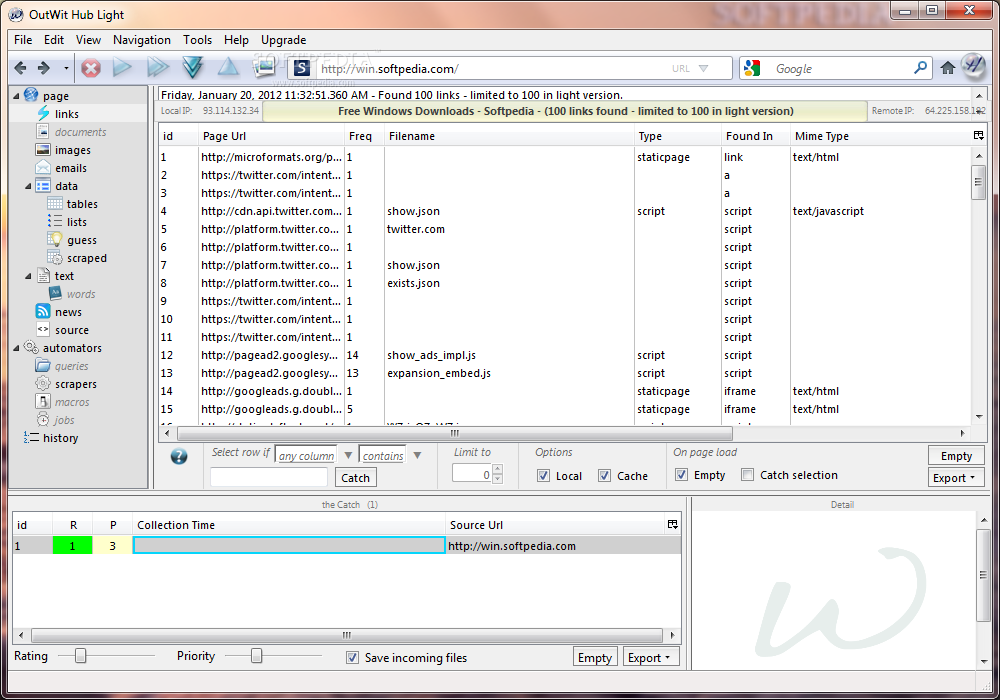Open the tables view

point(82,204)
